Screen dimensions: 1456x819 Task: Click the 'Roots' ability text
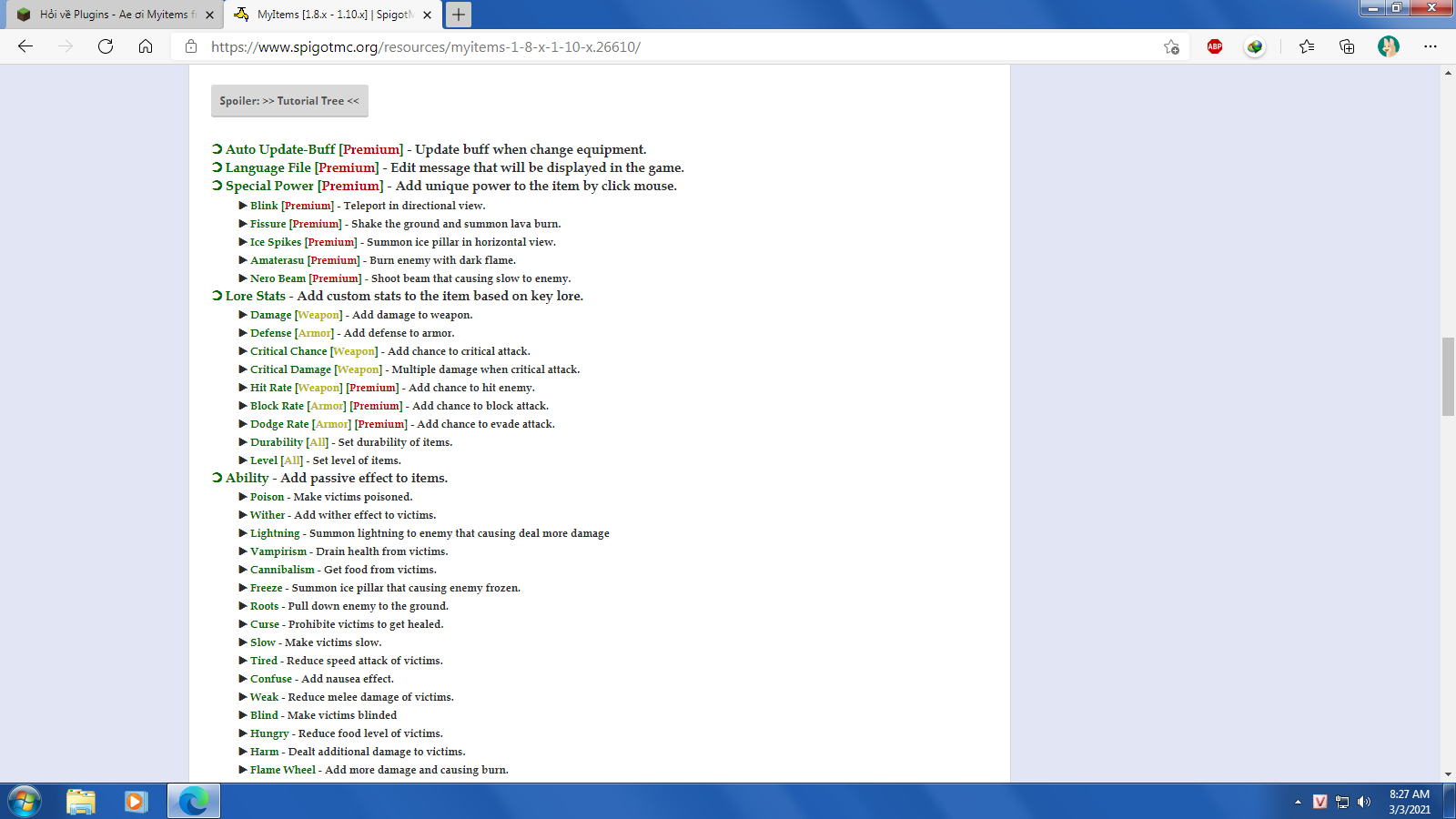(265, 606)
